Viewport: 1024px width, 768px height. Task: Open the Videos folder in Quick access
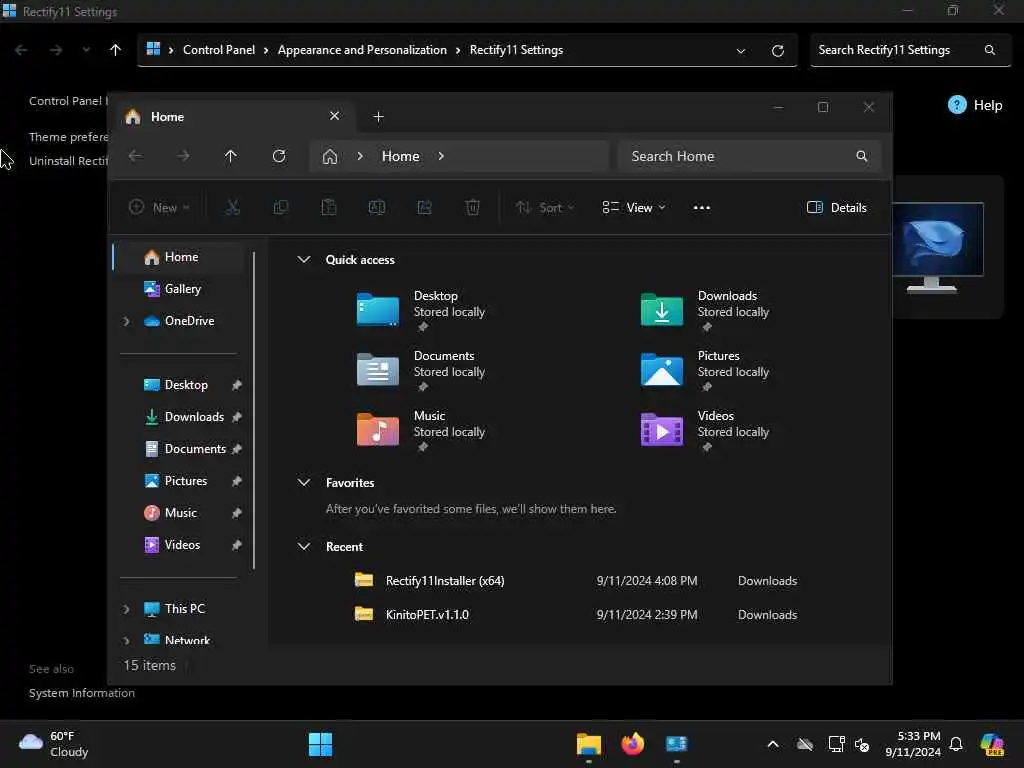point(705,430)
